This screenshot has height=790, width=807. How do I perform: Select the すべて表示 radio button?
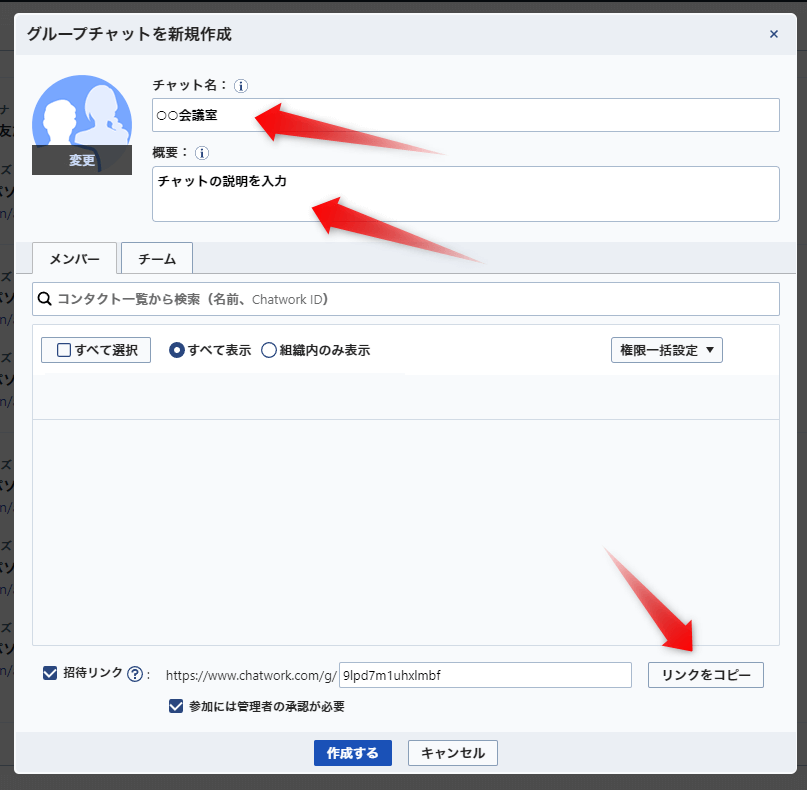pos(177,350)
